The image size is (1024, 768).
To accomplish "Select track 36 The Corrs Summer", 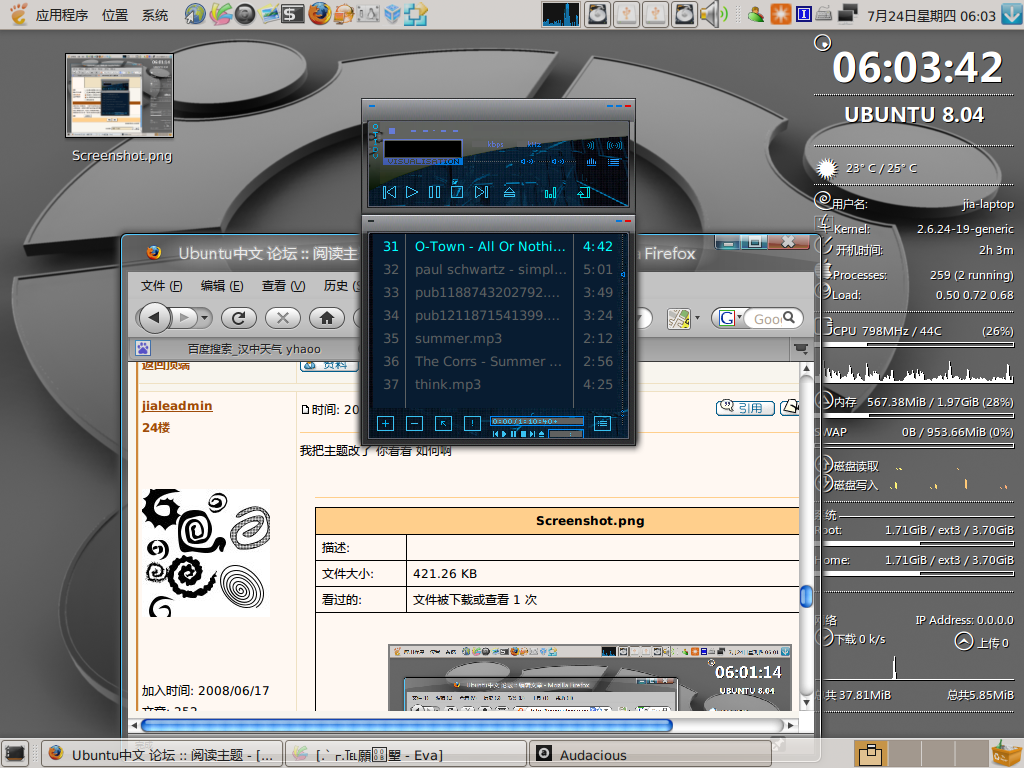I will pos(498,361).
